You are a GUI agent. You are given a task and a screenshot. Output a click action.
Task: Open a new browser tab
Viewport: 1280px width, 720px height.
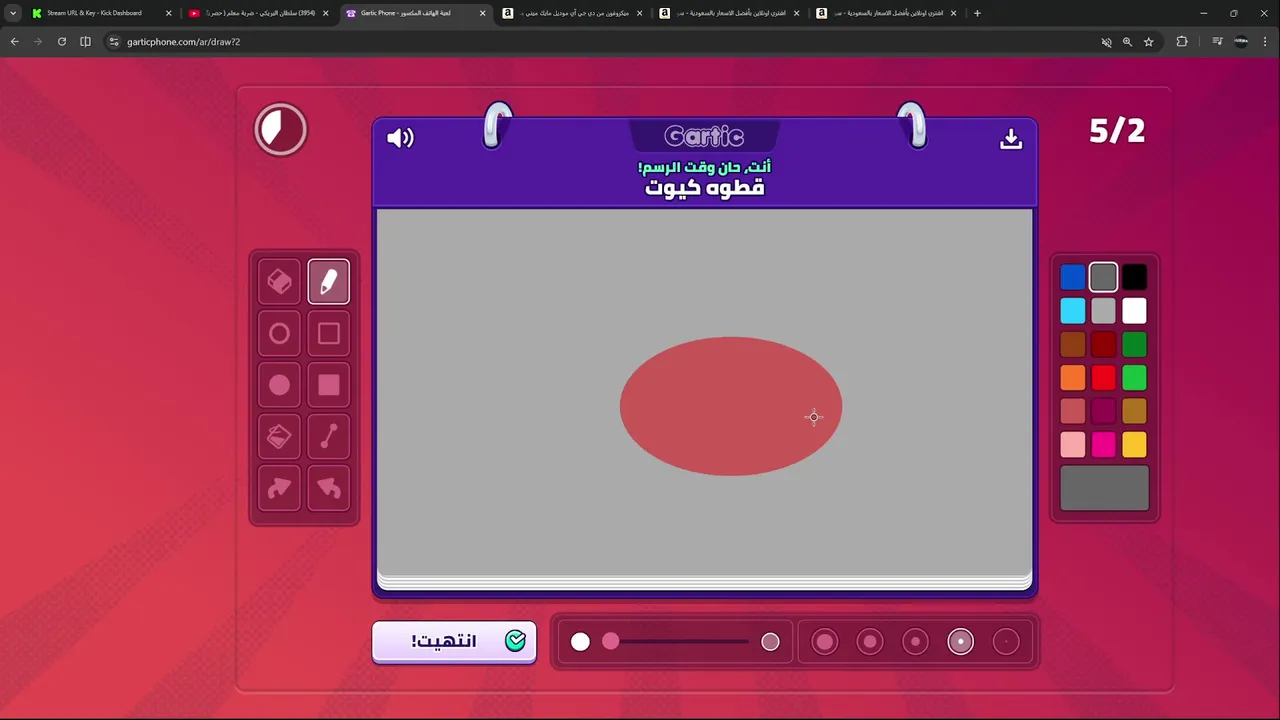click(x=977, y=13)
